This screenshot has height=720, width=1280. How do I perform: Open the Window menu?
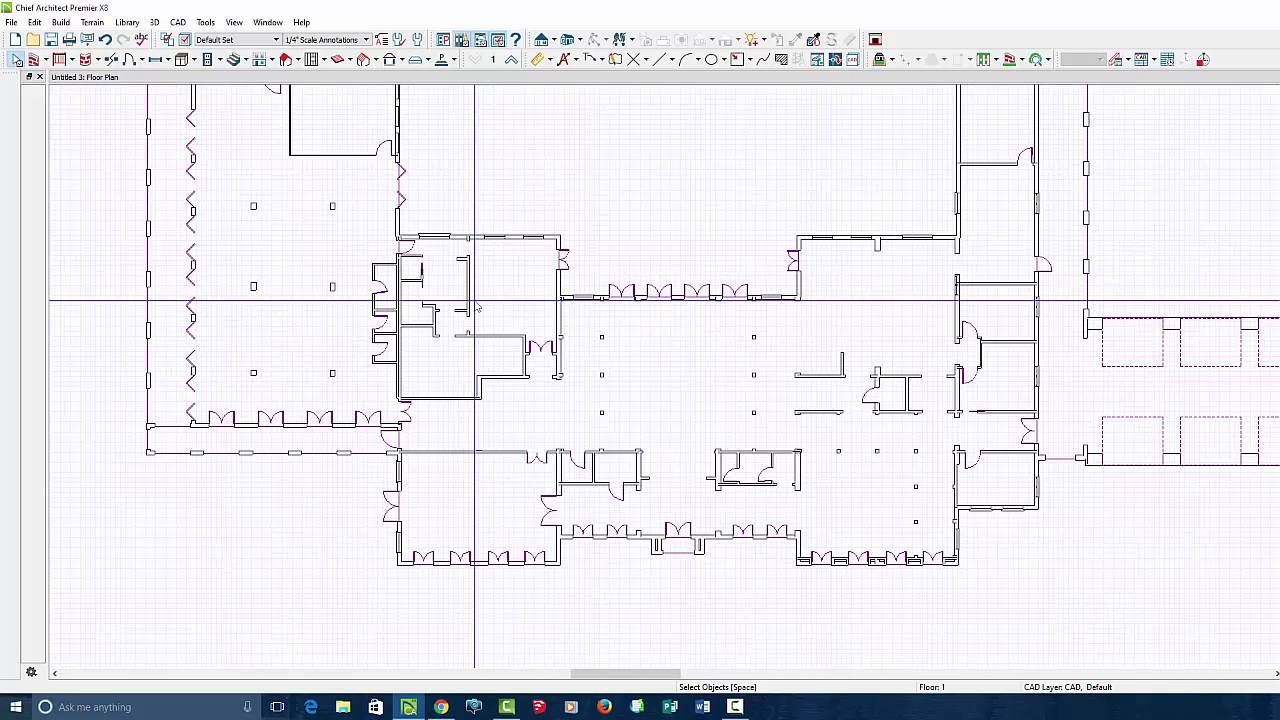tap(268, 22)
